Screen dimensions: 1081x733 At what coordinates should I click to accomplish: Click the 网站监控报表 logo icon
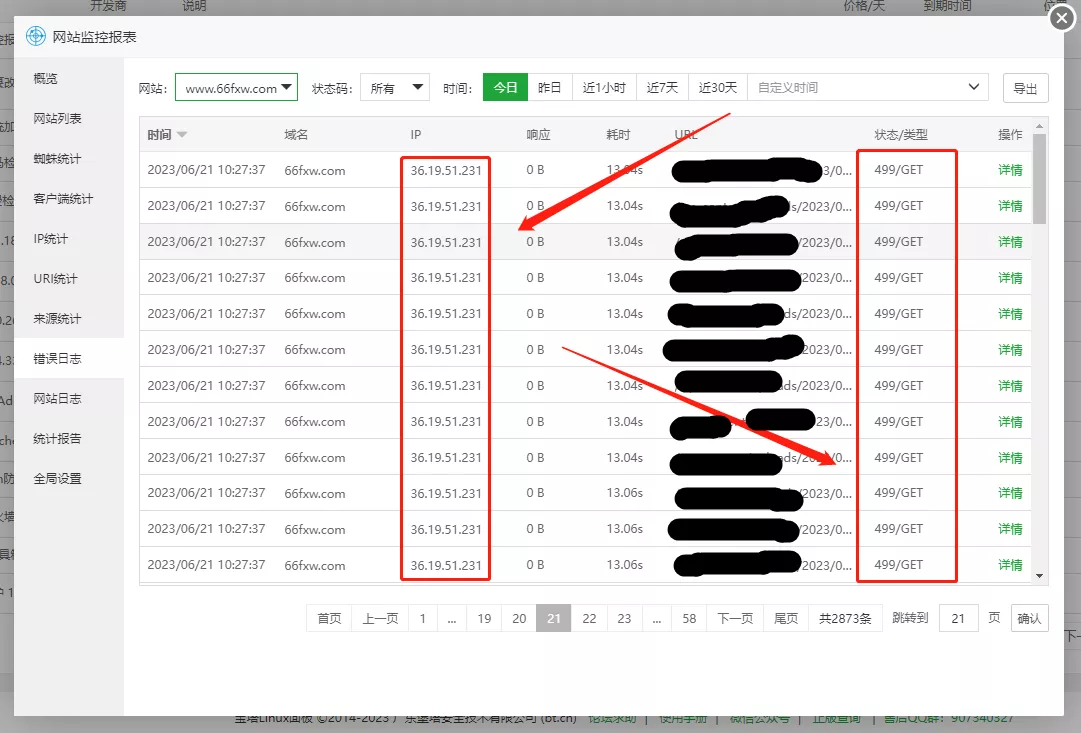(x=36, y=37)
